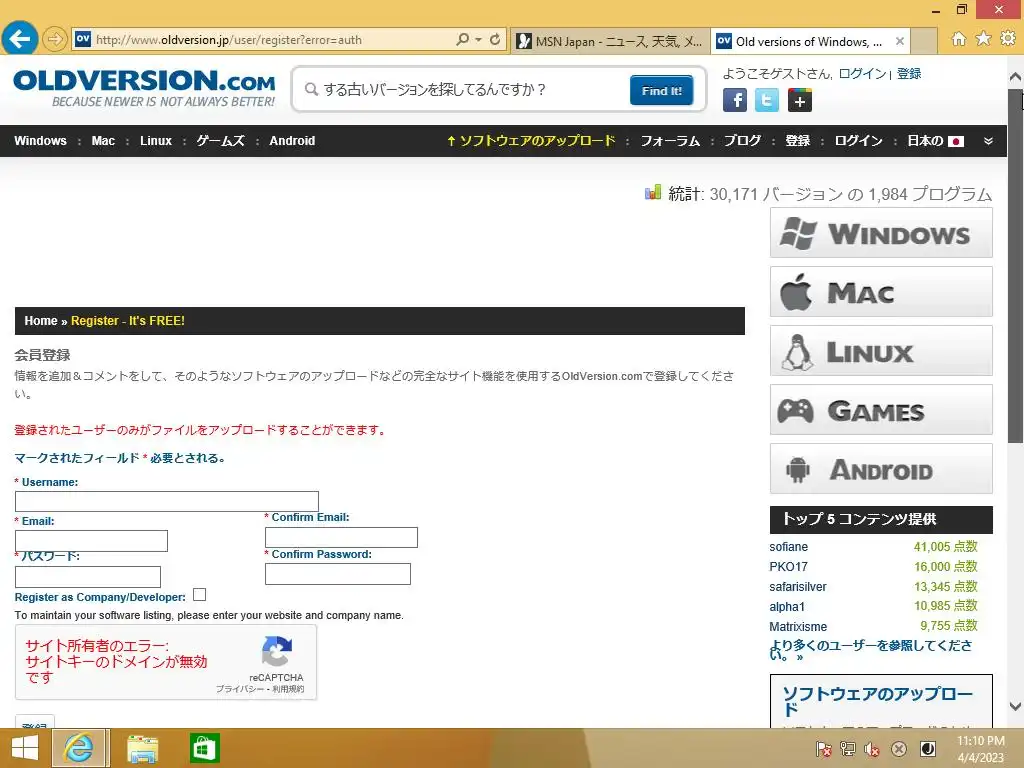Open ブログ in the nav bar
This screenshot has width=1024, height=768.
tap(743, 140)
